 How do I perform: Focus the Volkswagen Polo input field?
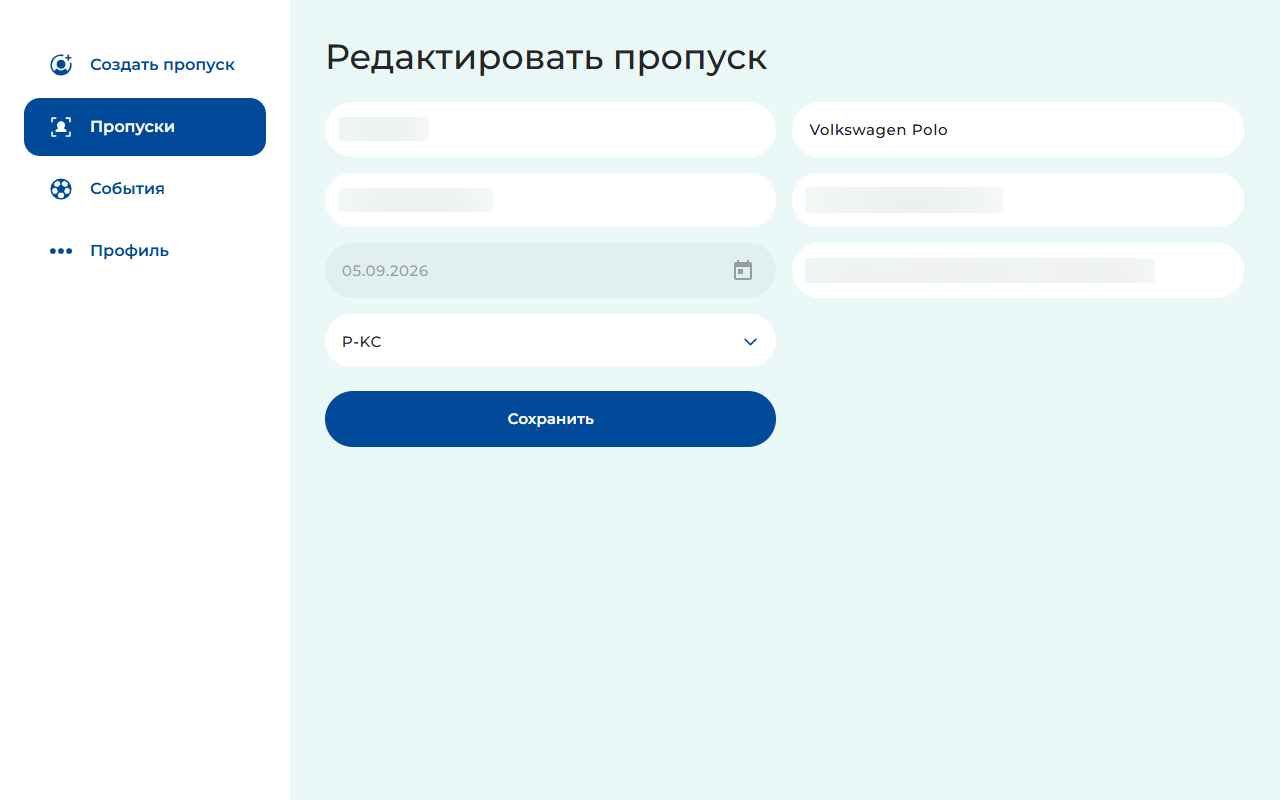coord(1018,130)
